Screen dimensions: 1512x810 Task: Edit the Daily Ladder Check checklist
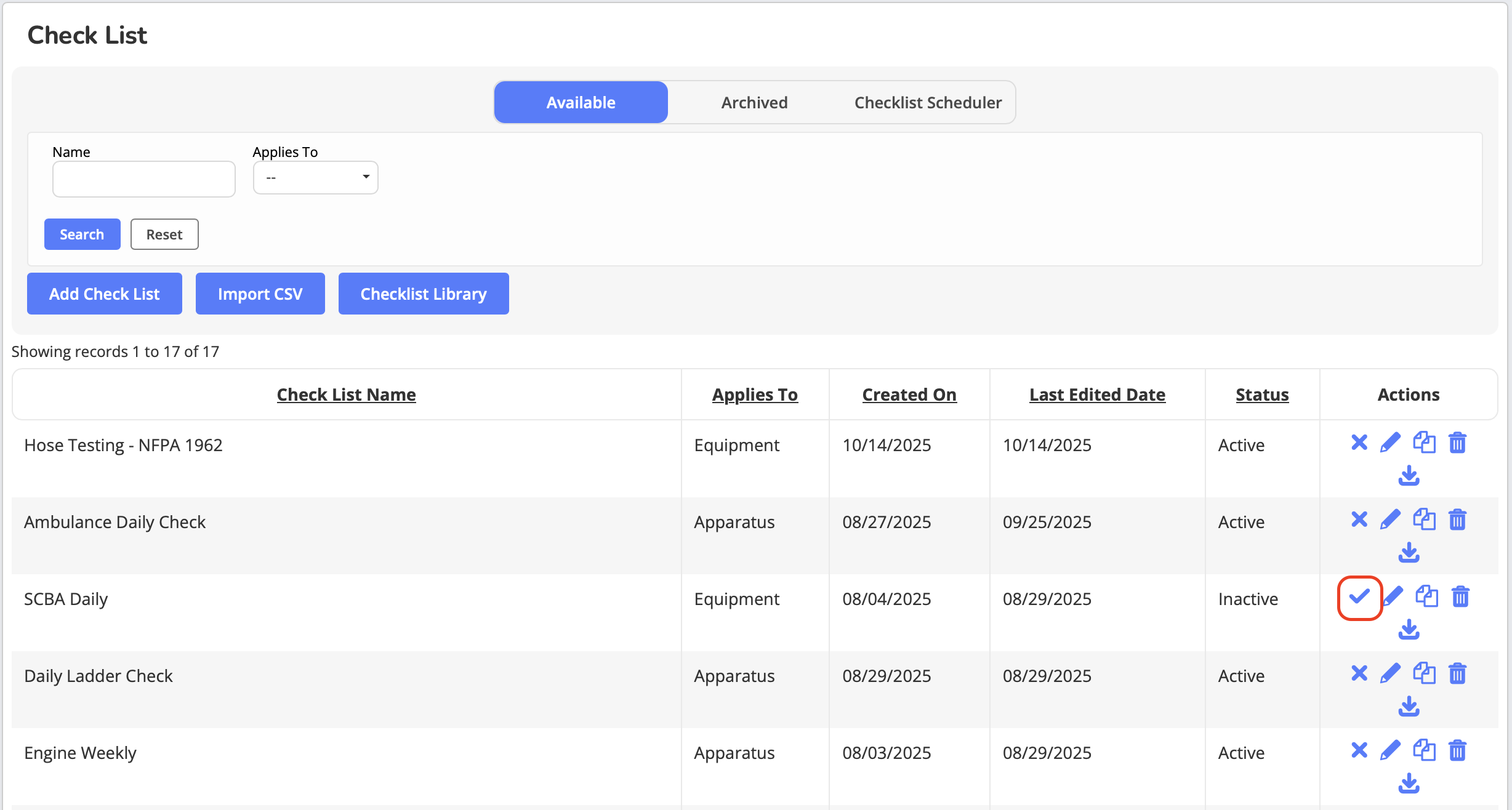coord(1390,673)
